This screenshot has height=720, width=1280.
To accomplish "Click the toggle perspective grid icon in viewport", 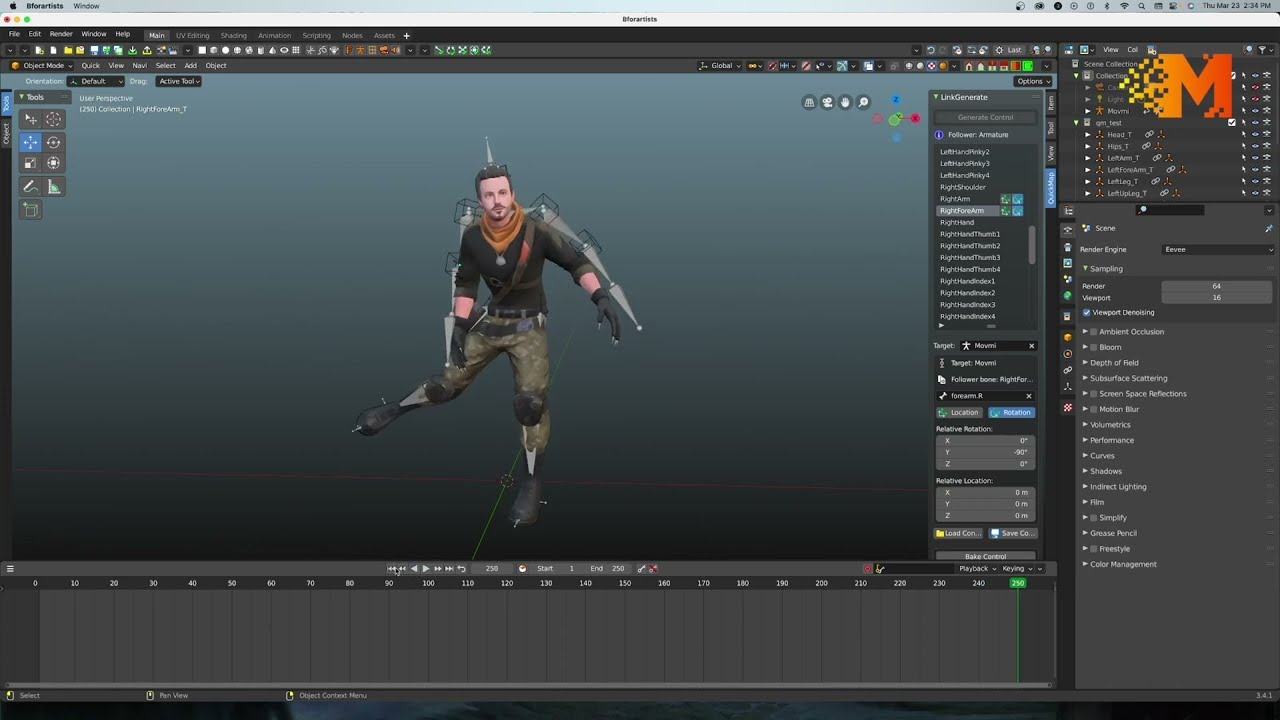I will click(810, 102).
